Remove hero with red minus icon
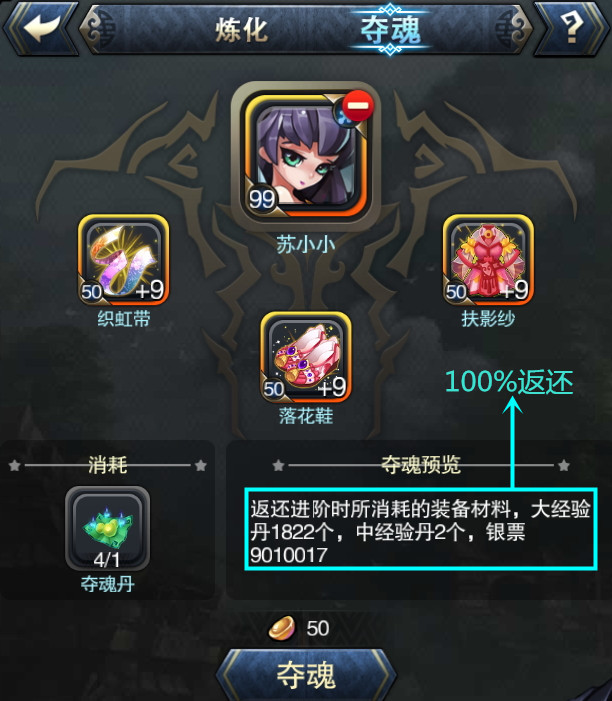612x701 pixels. [358, 106]
